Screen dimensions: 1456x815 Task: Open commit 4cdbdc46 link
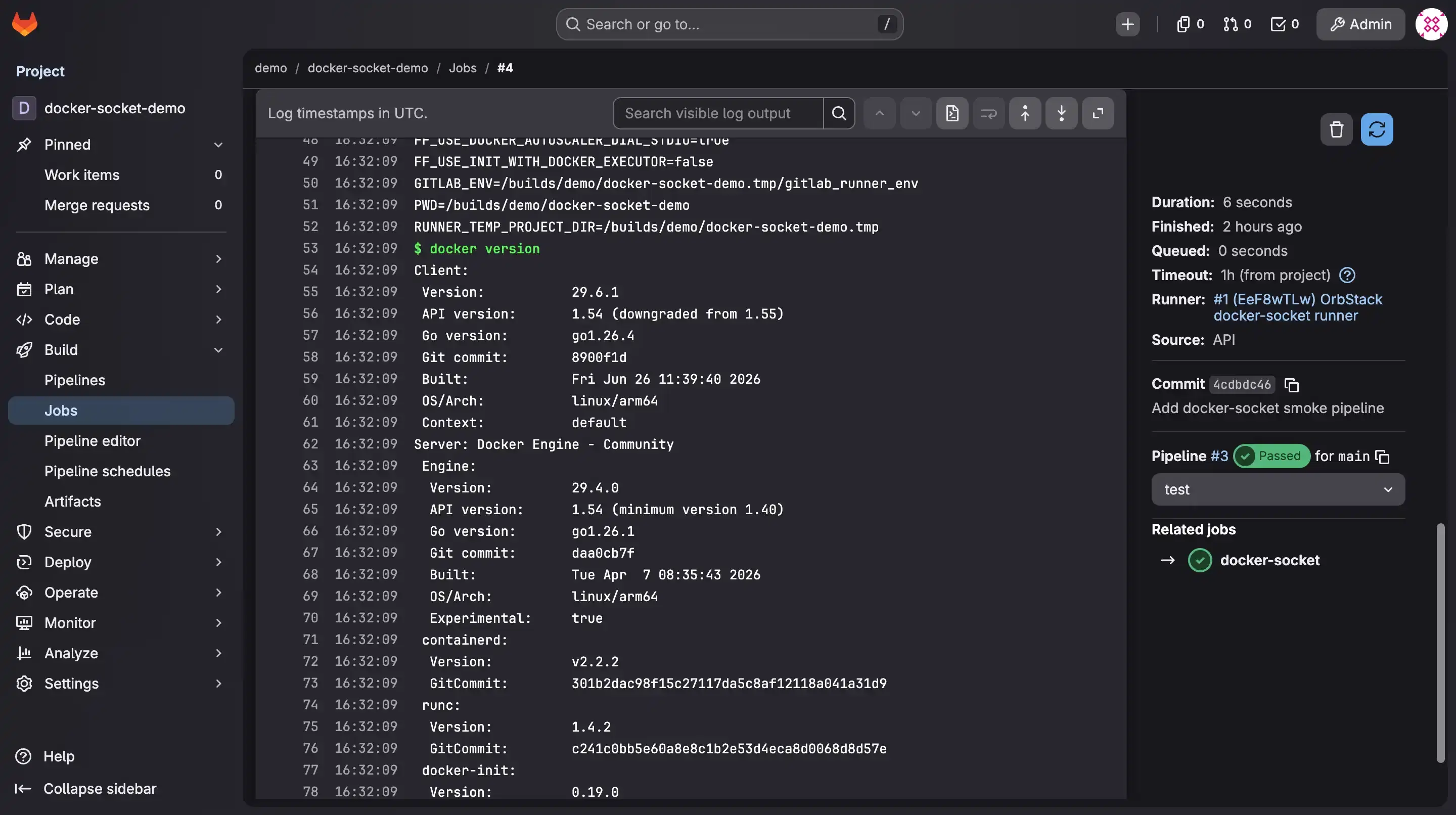click(x=1242, y=384)
